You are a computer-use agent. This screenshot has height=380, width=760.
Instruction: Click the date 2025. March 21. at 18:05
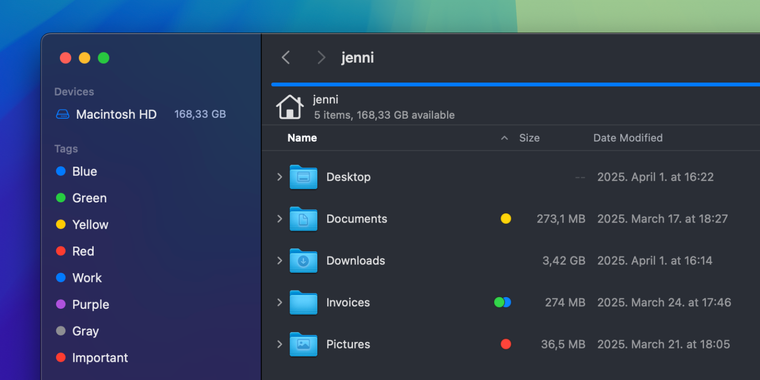point(664,344)
